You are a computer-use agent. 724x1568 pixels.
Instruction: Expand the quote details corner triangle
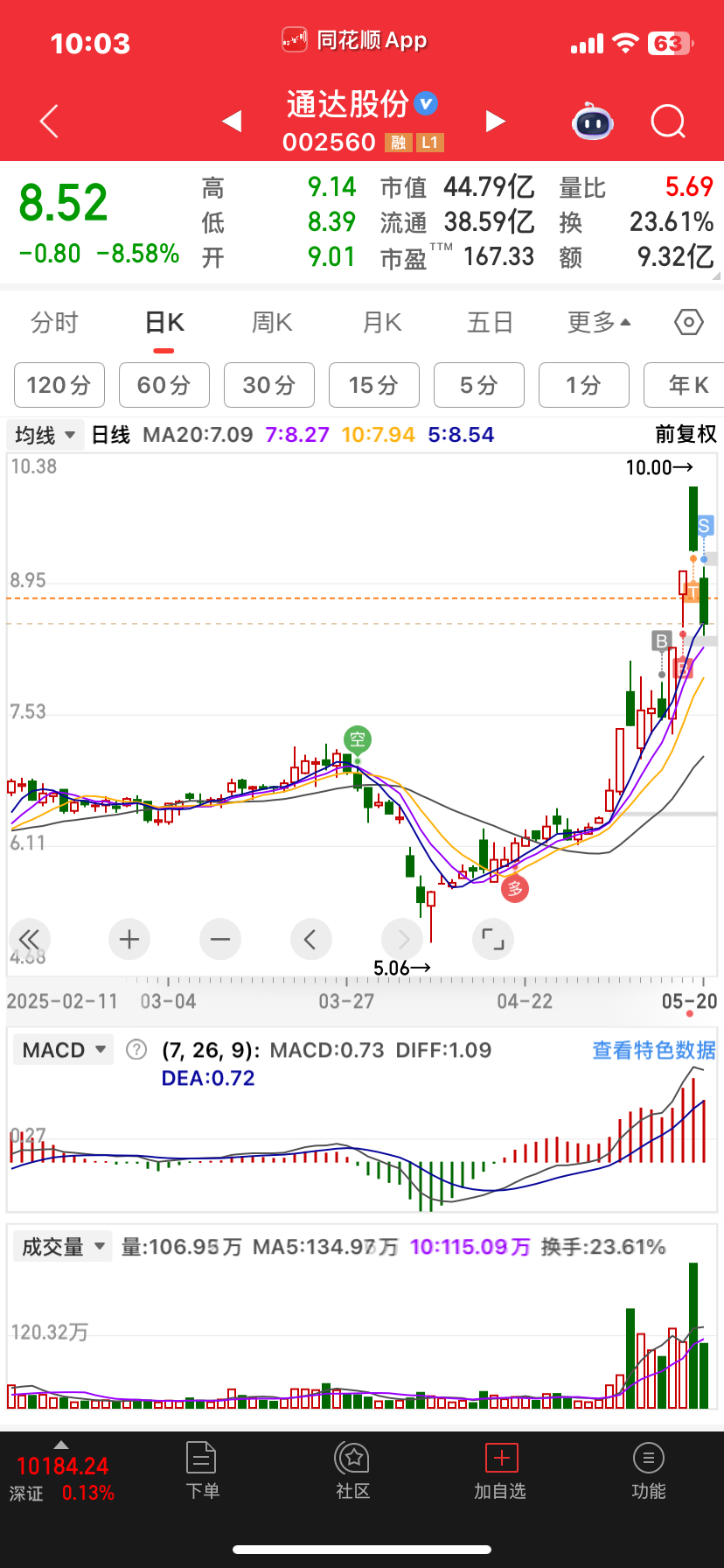[717, 275]
